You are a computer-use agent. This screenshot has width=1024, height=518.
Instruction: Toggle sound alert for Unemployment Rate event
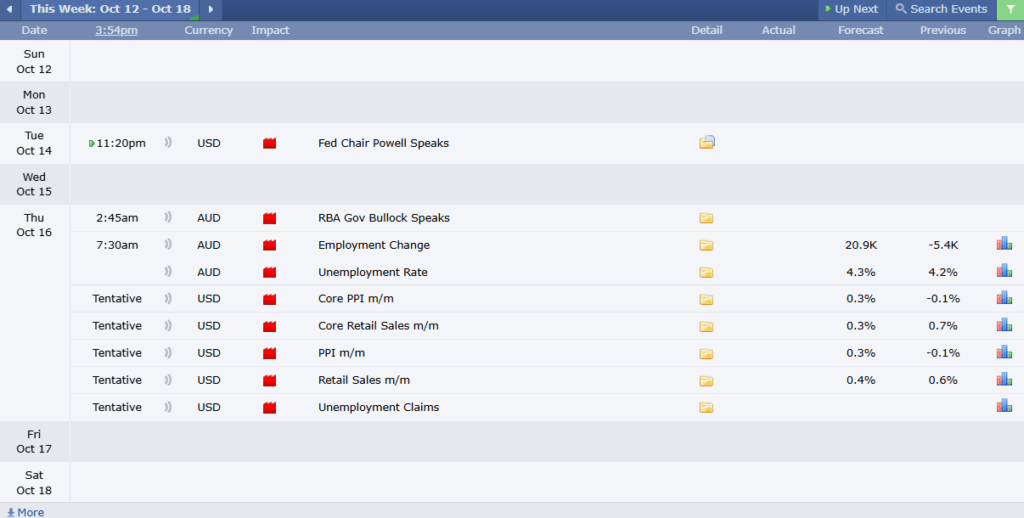168,272
